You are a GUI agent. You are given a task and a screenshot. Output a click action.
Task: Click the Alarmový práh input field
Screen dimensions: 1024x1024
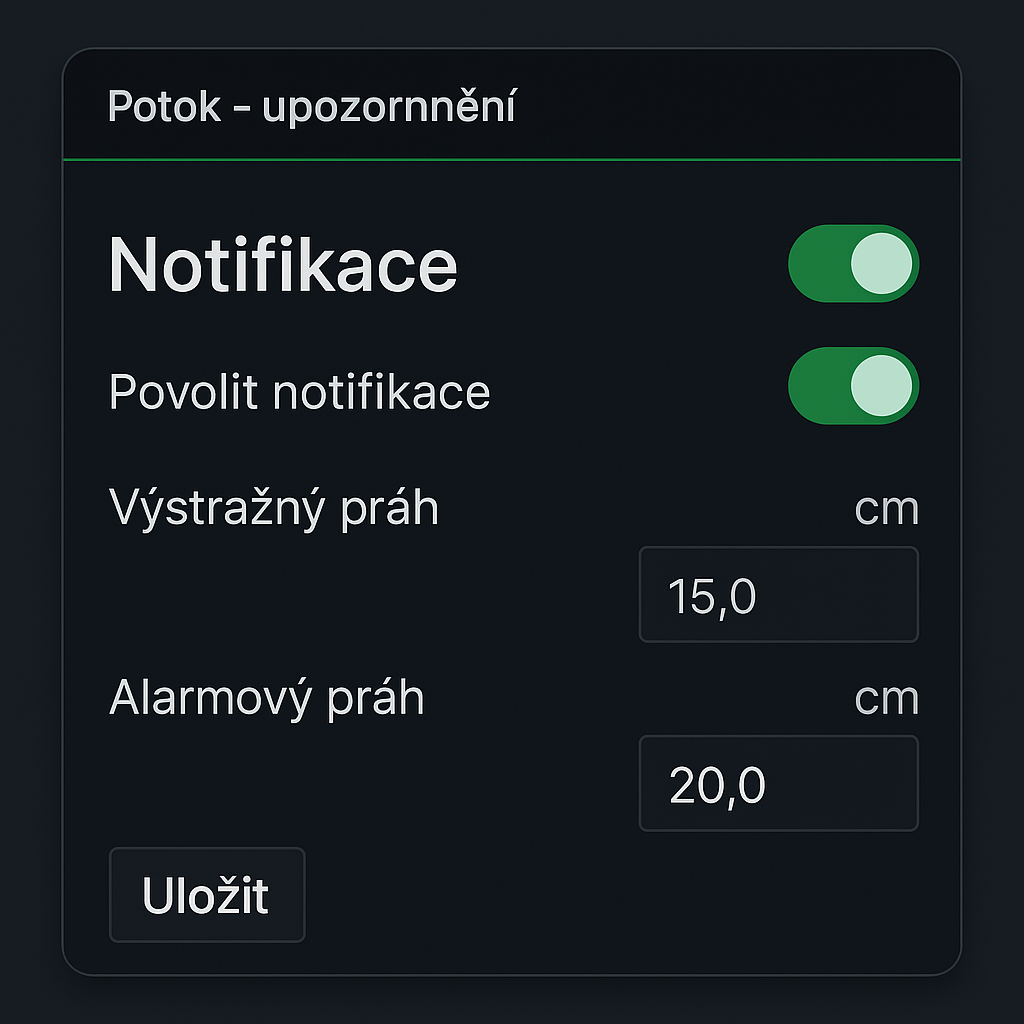pyautogui.click(x=778, y=783)
